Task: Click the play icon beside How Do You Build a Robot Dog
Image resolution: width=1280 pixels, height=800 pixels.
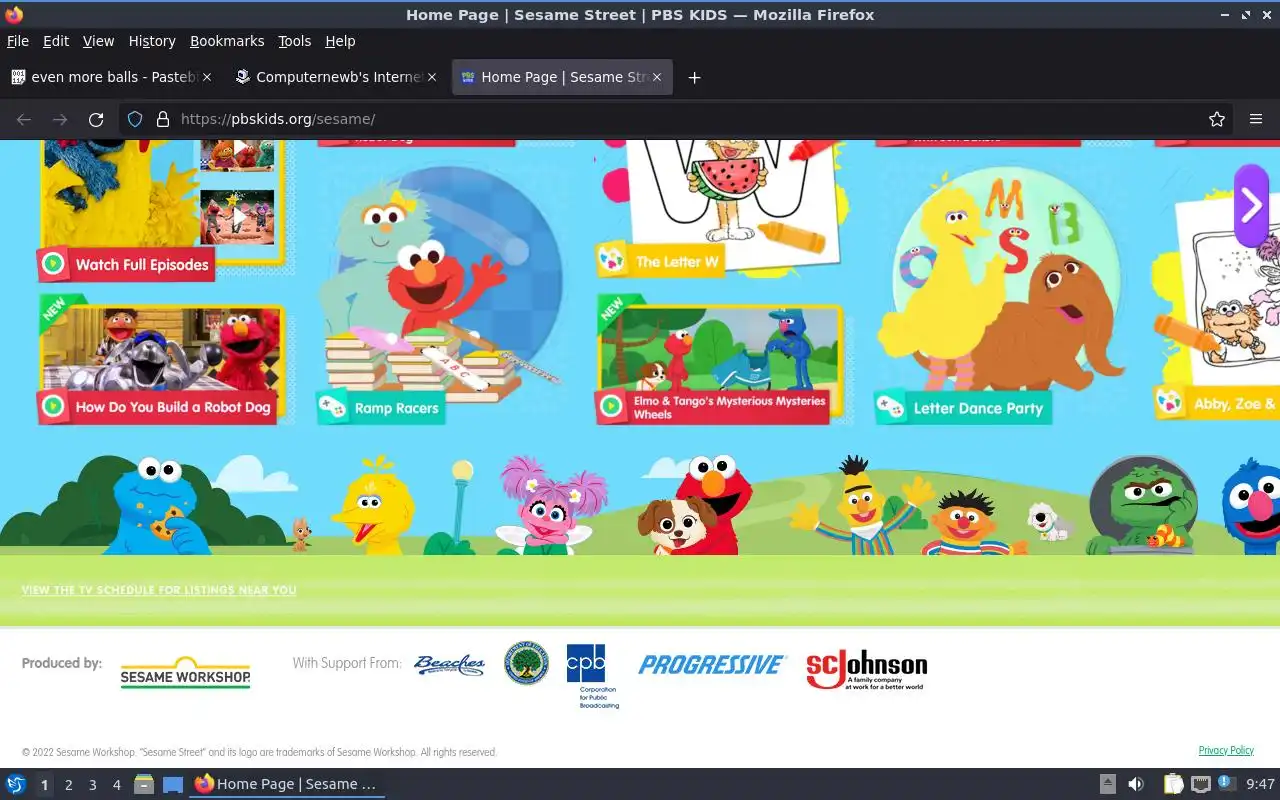Action: [x=54, y=407]
